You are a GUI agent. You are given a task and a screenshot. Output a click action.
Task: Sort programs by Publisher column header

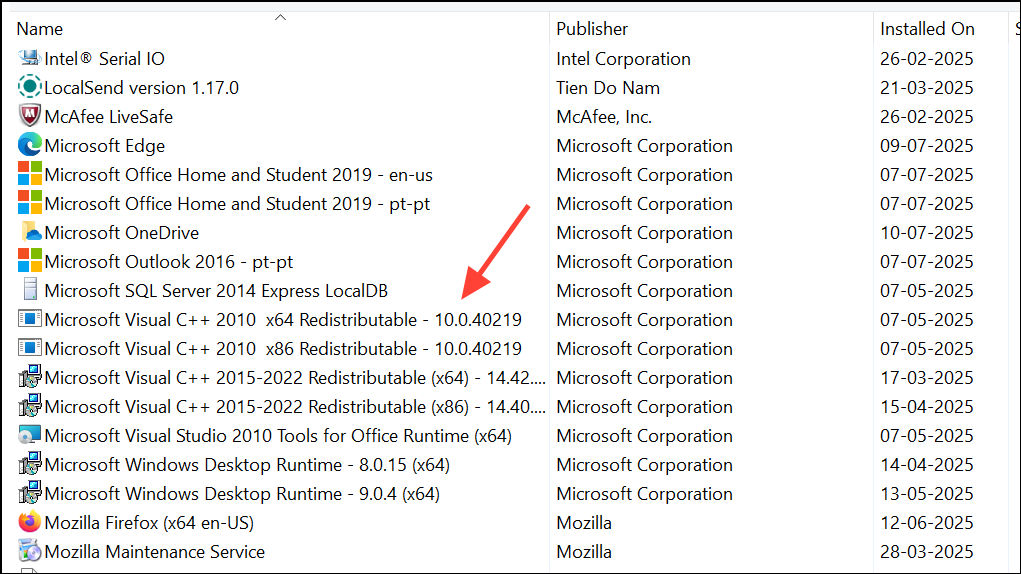tap(592, 29)
